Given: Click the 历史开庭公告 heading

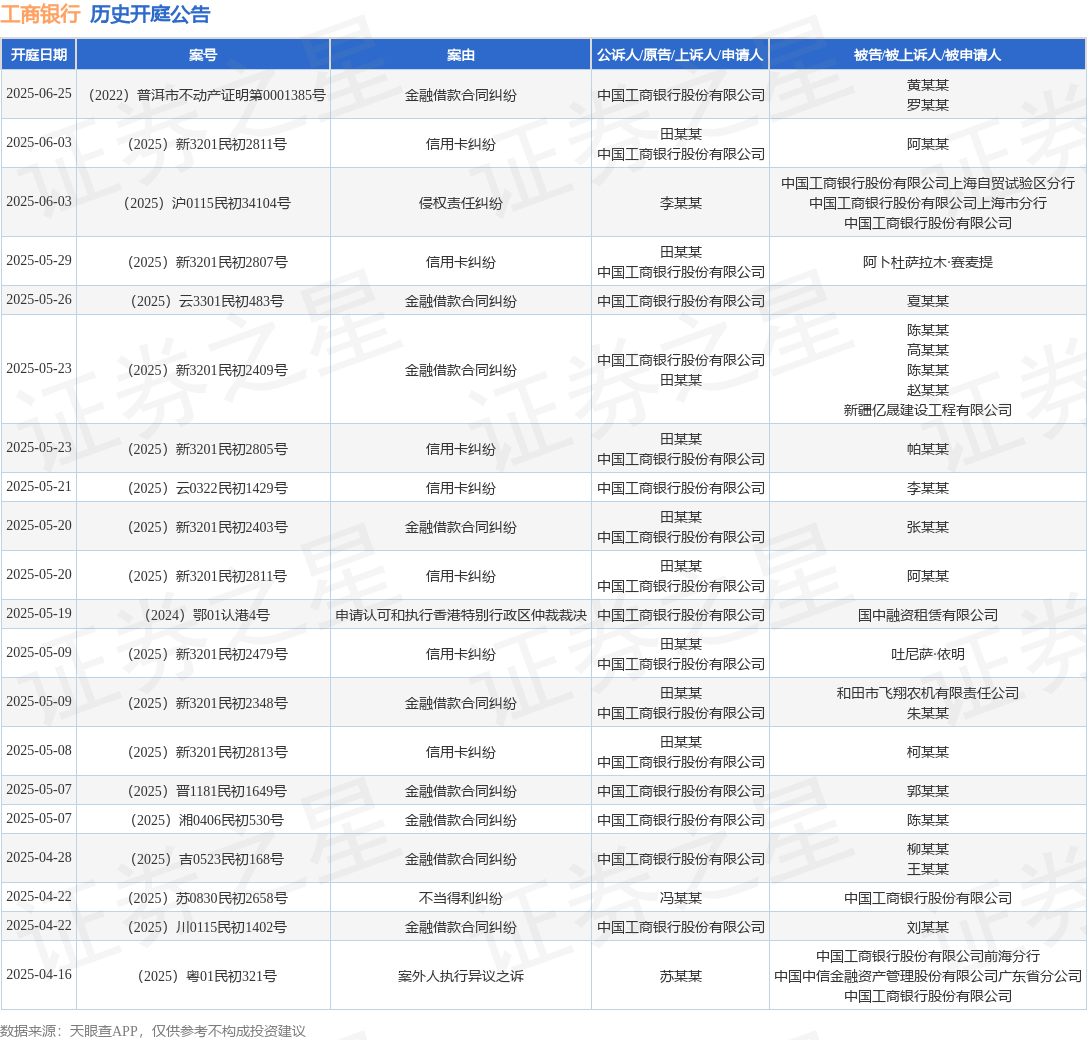Looking at the screenshot, I should (150, 14).
